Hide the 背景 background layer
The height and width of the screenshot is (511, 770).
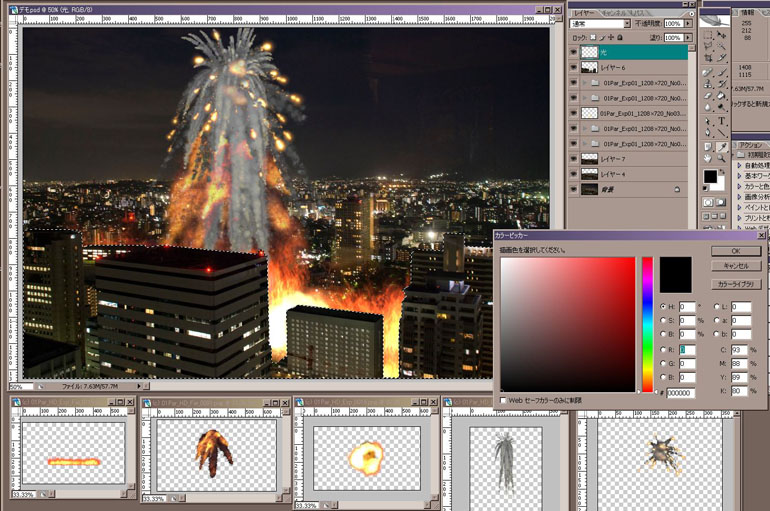pyautogui.click(x=573, y=189)
